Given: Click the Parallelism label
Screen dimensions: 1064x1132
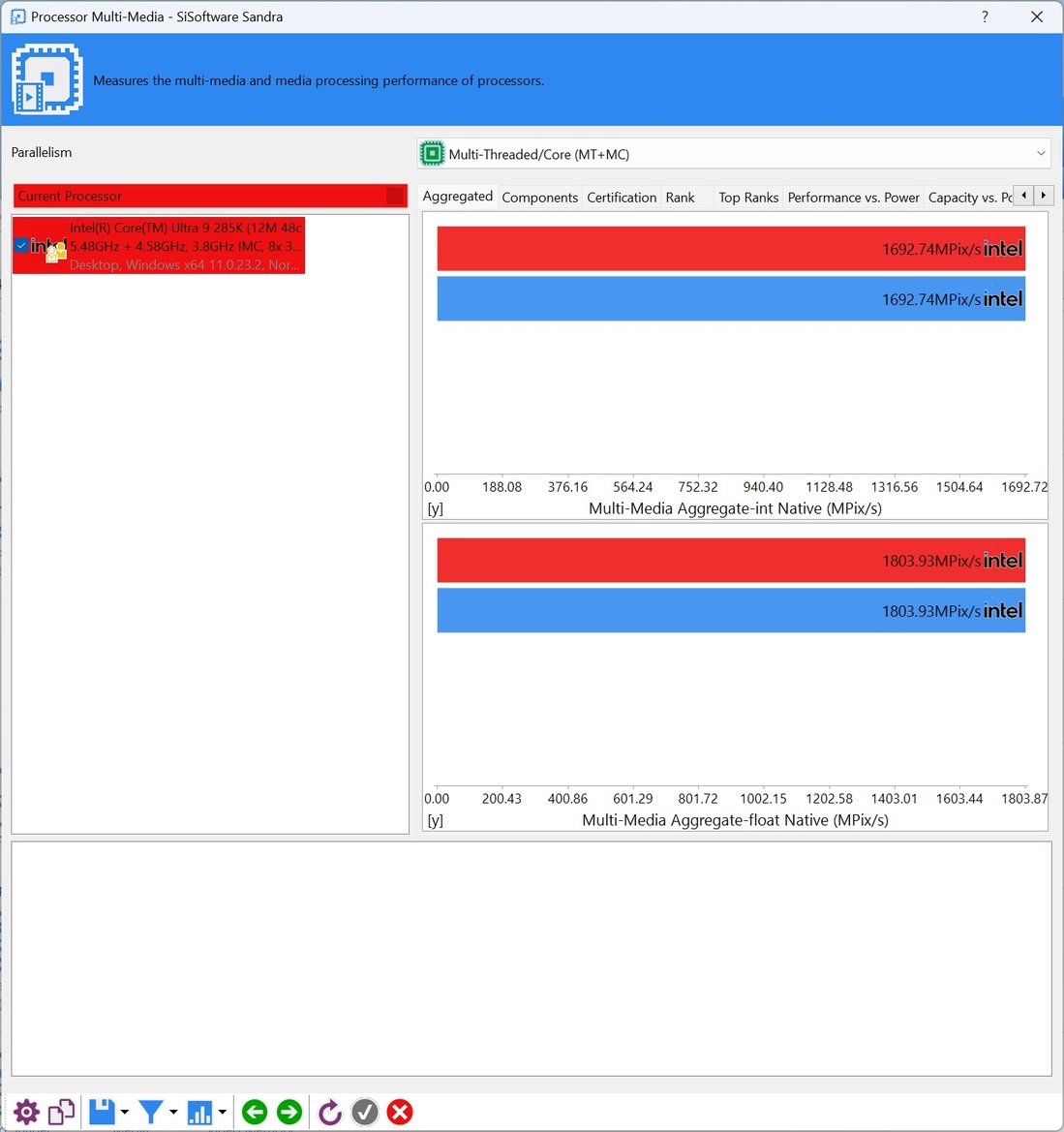Looking at the screenshot, I should (x=41, y=152).
